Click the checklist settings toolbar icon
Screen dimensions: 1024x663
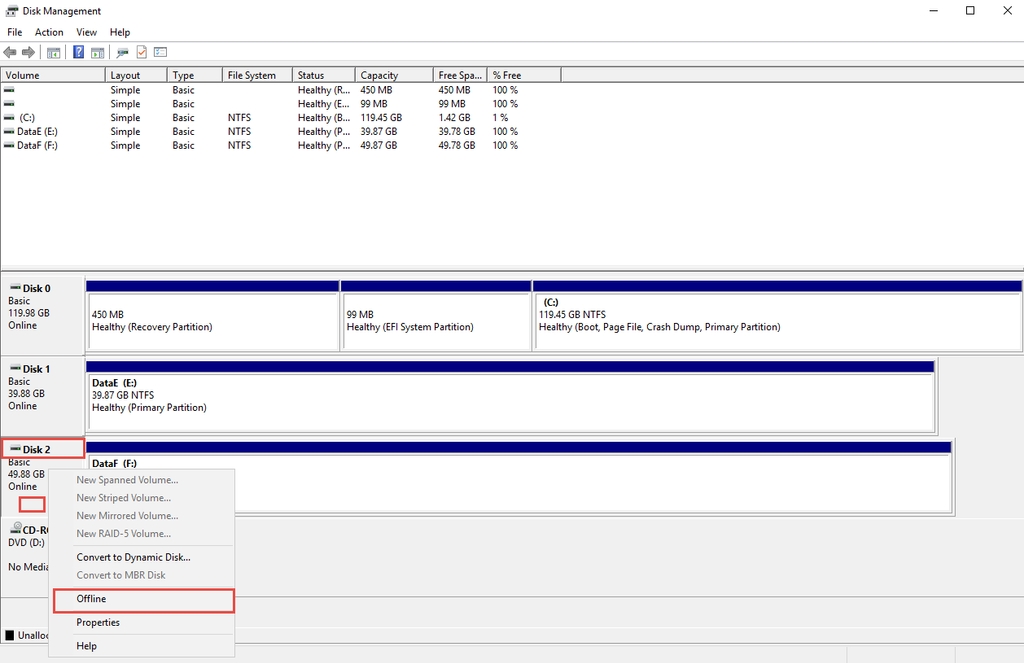160,52
